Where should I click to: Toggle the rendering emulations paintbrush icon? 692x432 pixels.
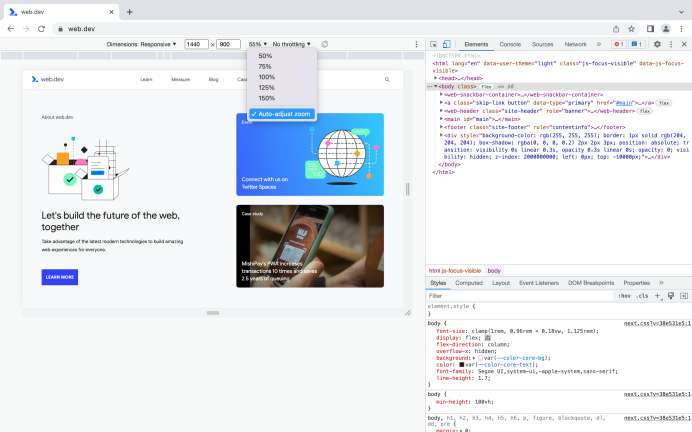click(671, 296)
